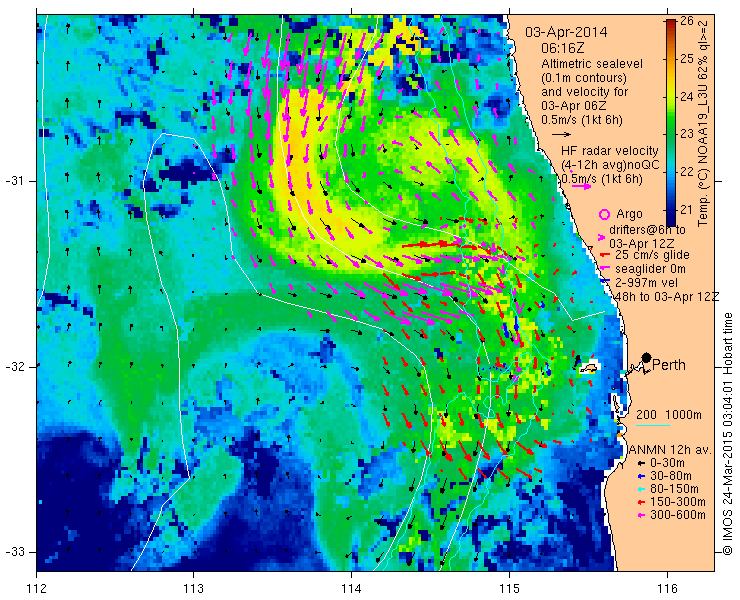The image size is (740, 600).
Task: Click the "(0.1m contours)" text
Action: (584, 77)
